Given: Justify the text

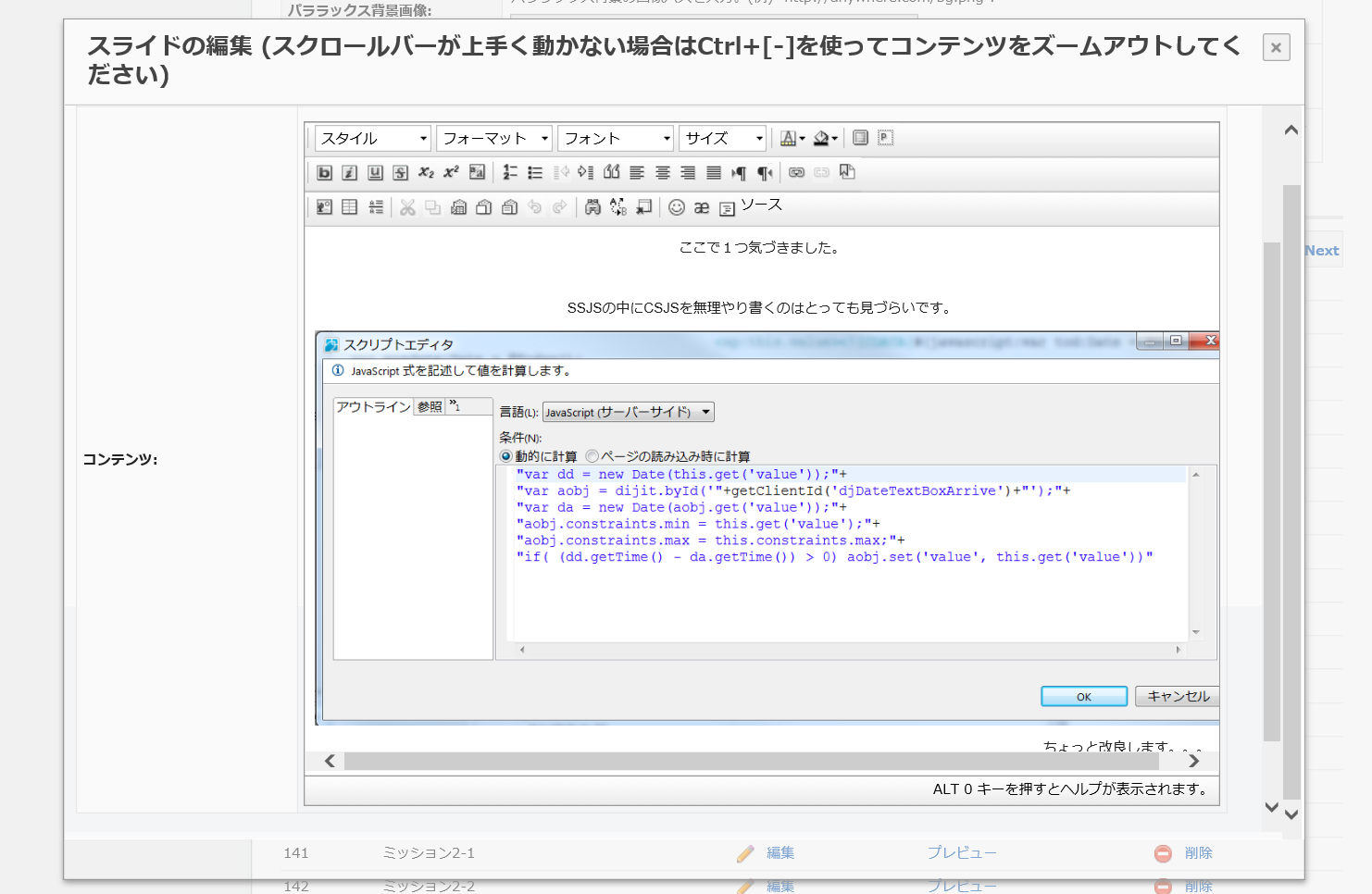Looking at the screenshot, I should pos(714,172).
